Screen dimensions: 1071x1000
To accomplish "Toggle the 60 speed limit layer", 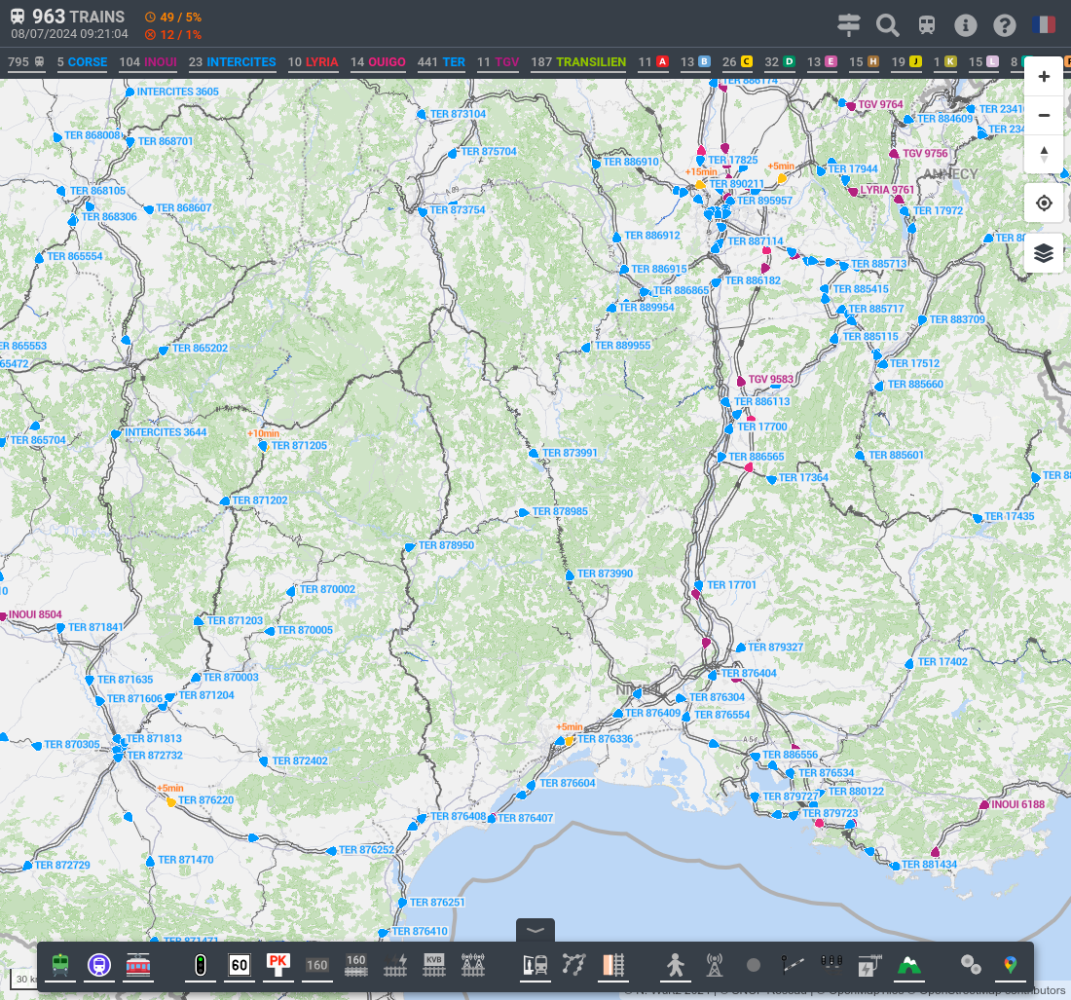I will [x=239, y=965].
